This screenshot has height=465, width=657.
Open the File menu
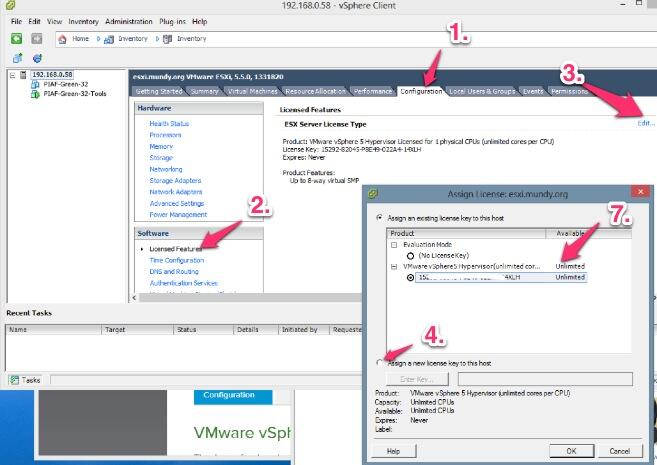pyautogui.click(x=16, y=21)
